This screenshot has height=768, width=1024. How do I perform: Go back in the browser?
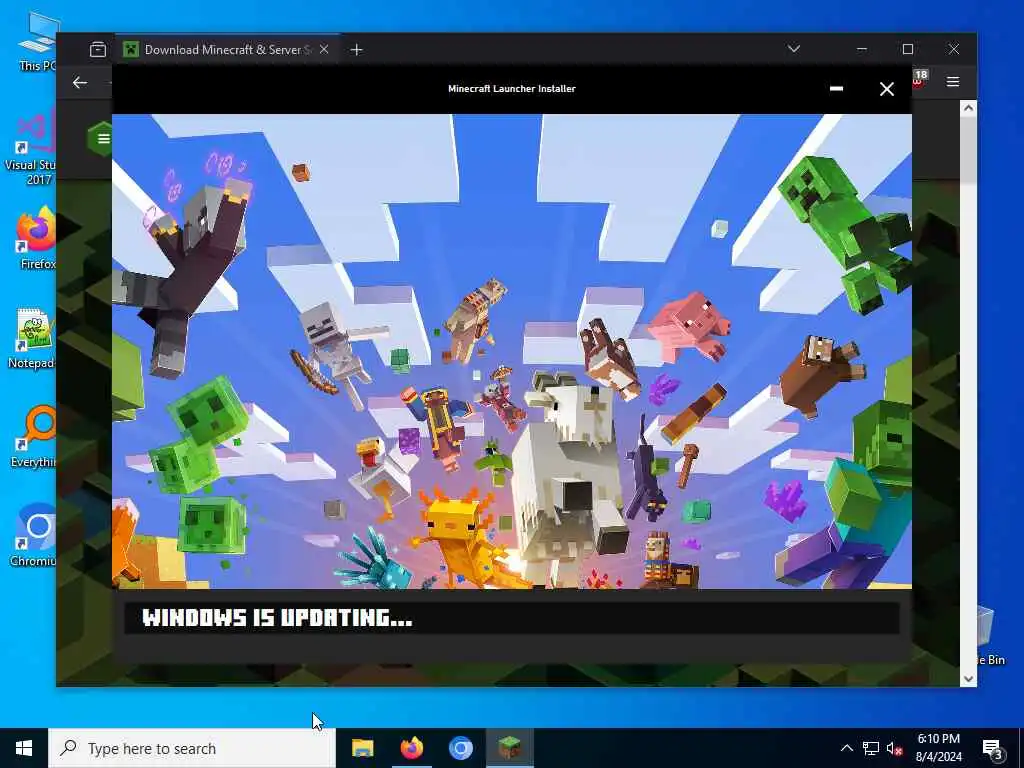80,82
